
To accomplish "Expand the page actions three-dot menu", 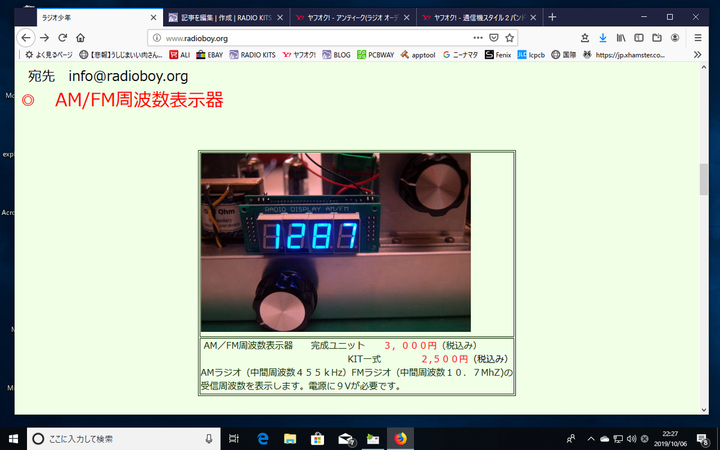I will (x=478, y=37).
